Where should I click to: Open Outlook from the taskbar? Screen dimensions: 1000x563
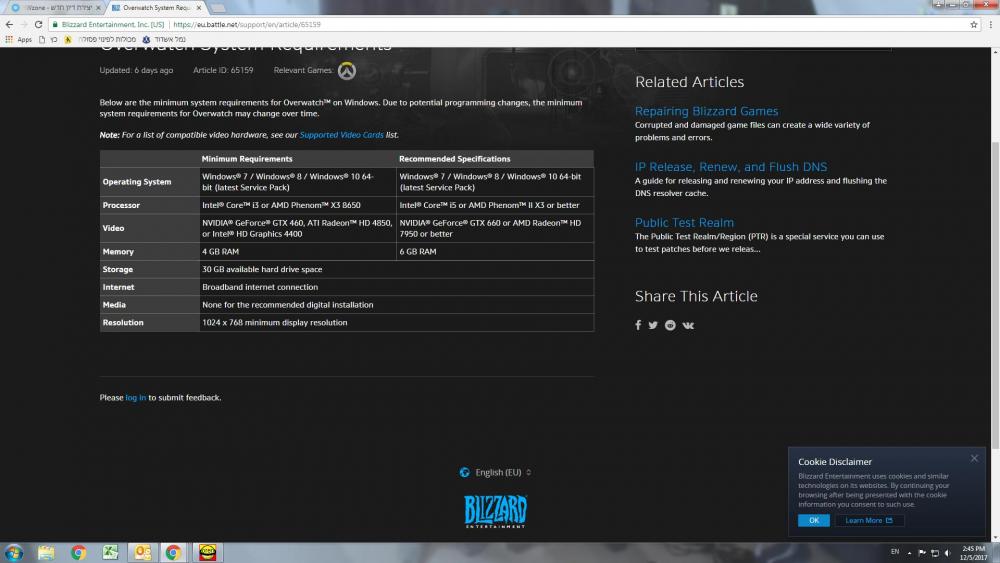[x=142, y=552]
